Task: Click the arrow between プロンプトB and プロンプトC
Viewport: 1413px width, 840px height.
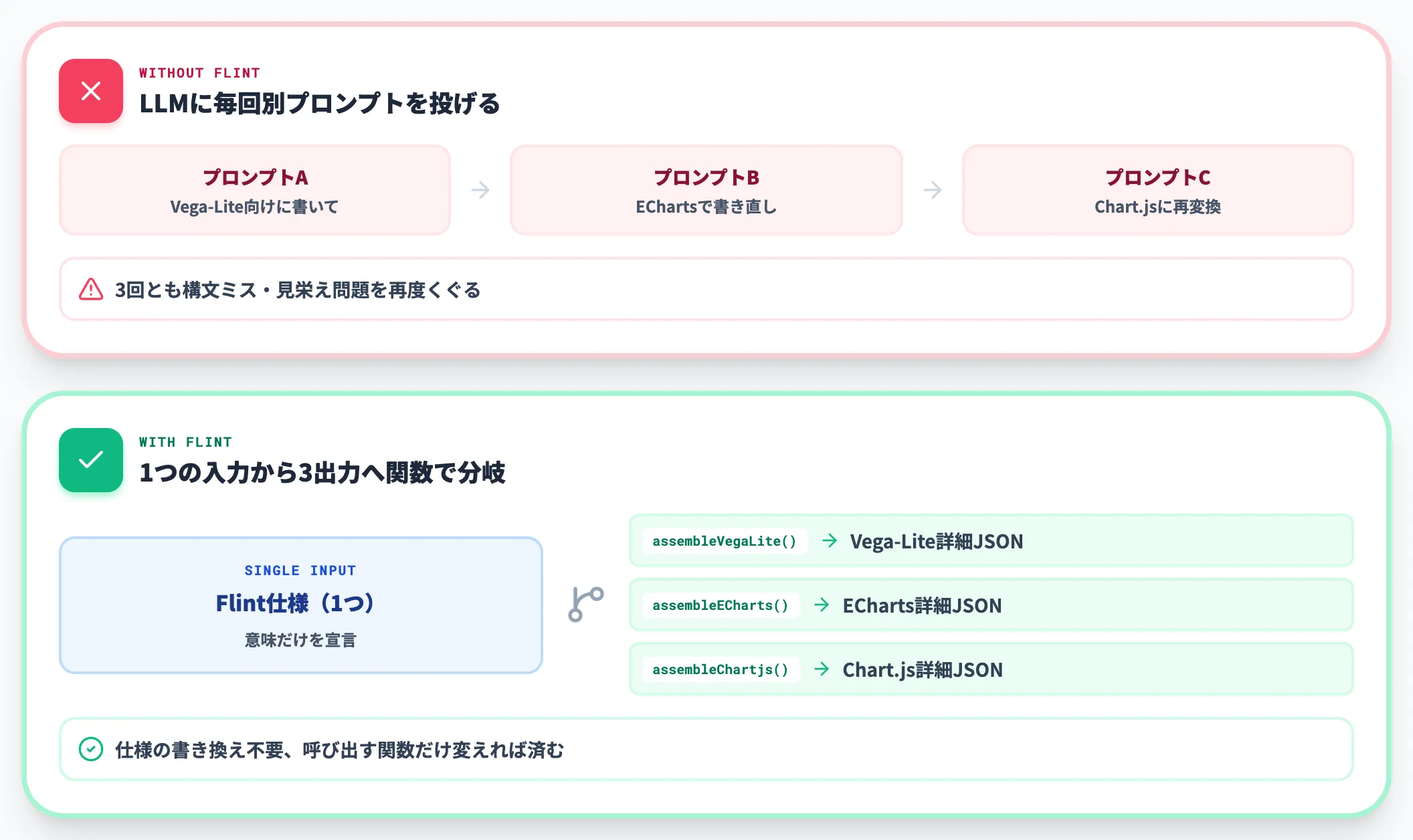Action: (933, 190)
